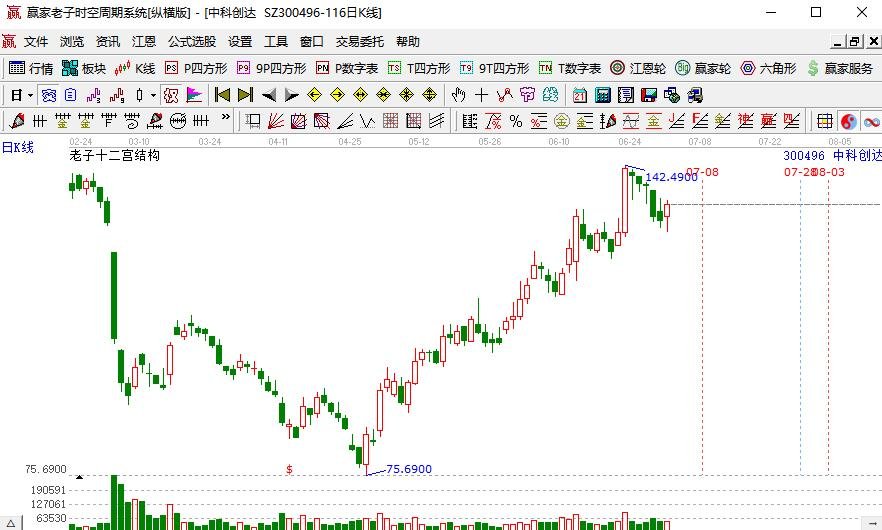Step back with black left arrow
Screen dimensions: 882x530
pyautogui.click(x=268, y=96)
